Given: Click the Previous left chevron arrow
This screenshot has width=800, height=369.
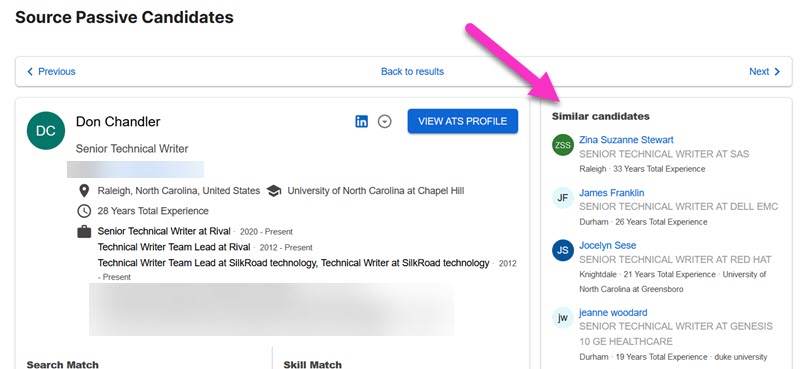Looking at the screenshot, I should [30, 71].
